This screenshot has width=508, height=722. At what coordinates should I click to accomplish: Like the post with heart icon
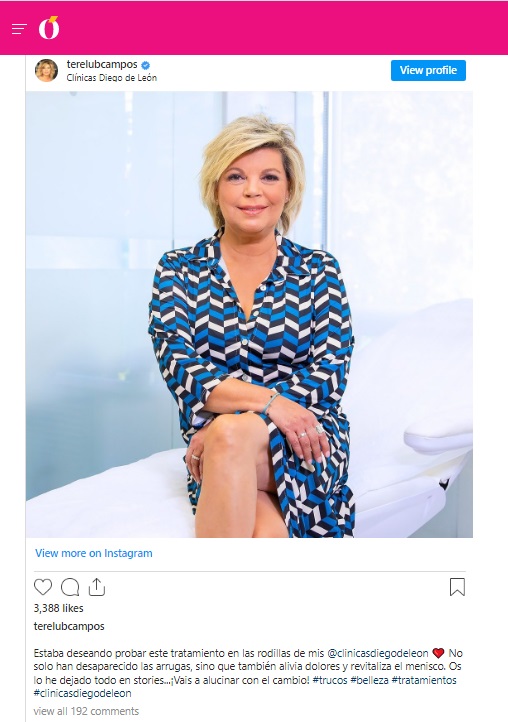(43, 587)
